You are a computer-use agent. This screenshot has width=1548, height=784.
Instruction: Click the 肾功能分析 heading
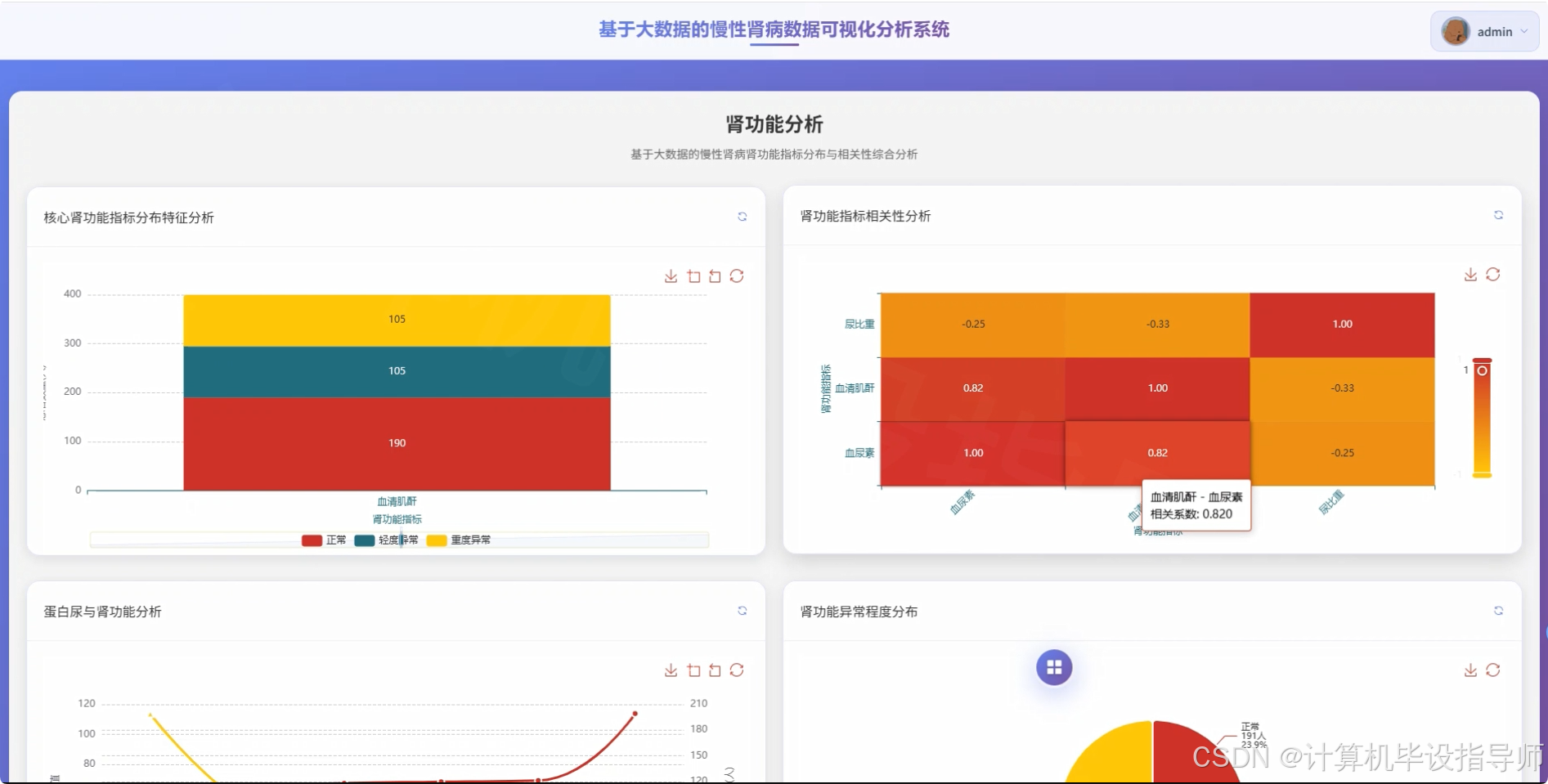[774, 124]
